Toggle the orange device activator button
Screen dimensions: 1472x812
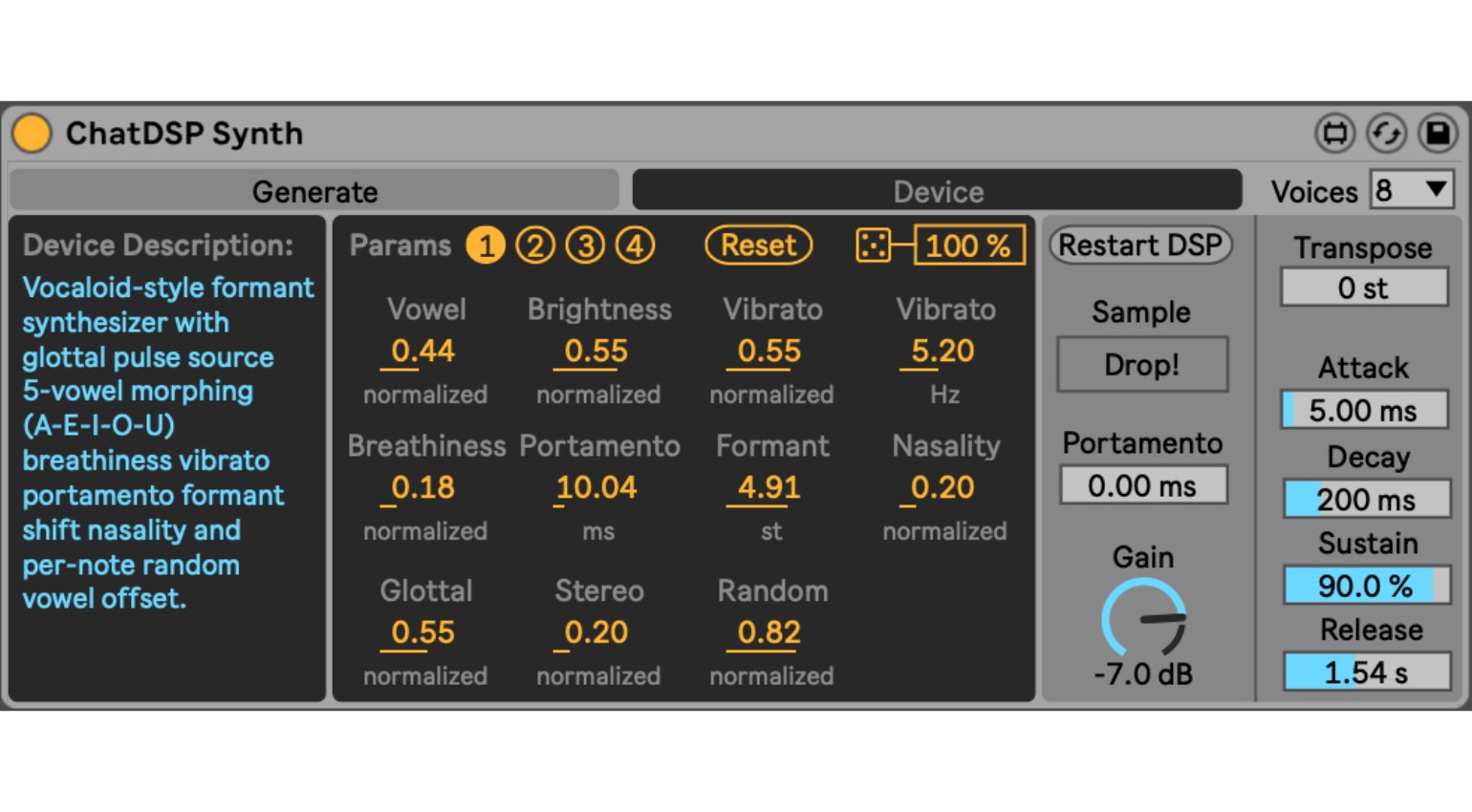coord(32,134)
